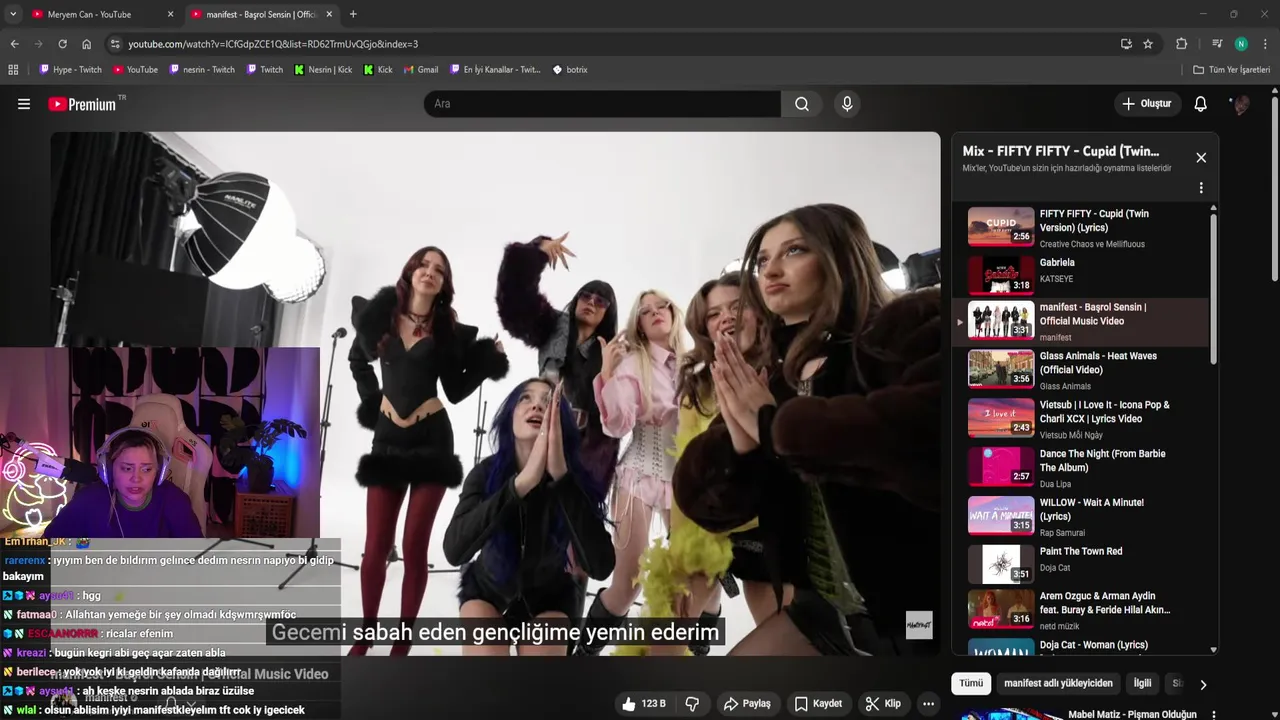Click the address bar URL
The image size is (1280, 720).
(x=273, y=44)
